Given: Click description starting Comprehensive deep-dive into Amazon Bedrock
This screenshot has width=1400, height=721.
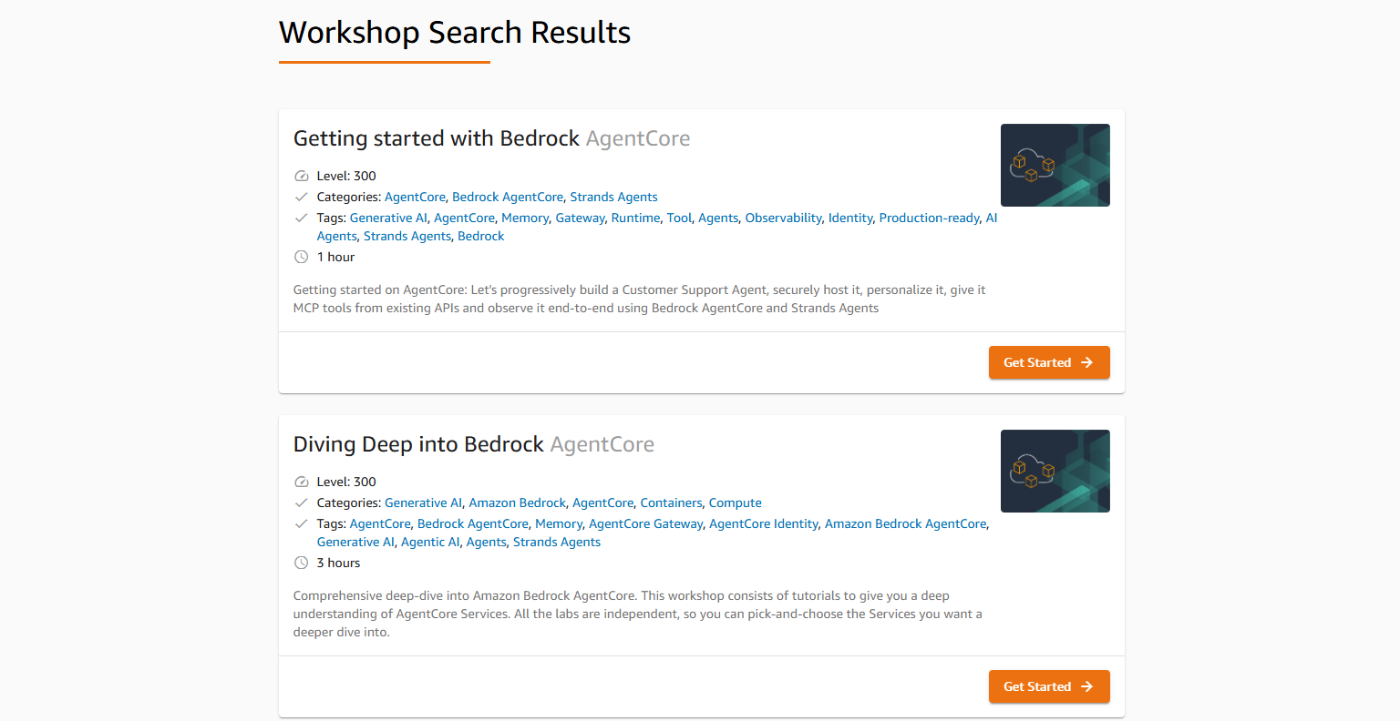Looking at the screenshot, I should (x=638, y=614).
